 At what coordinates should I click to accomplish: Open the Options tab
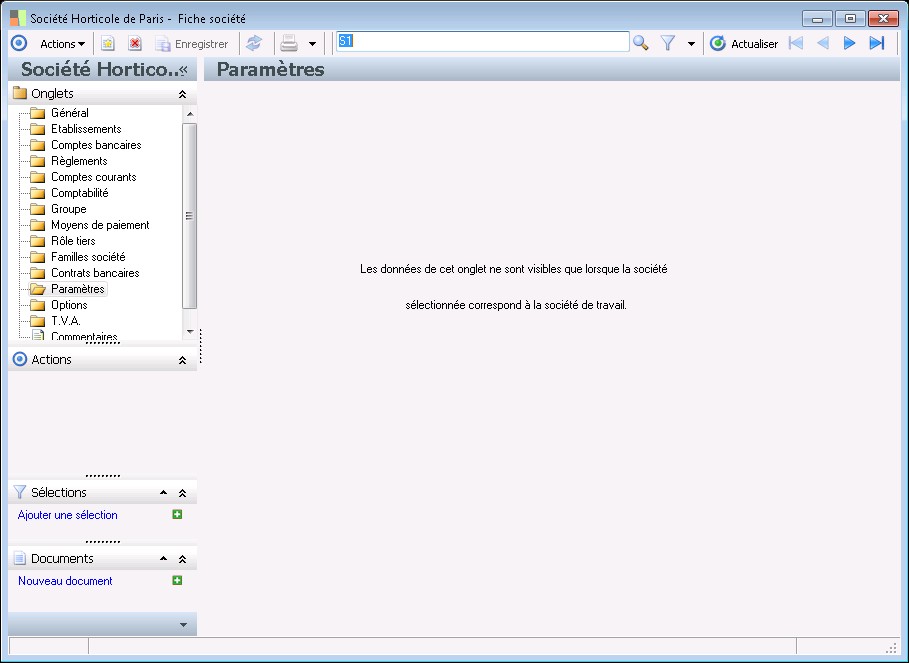tap(69, 305)
